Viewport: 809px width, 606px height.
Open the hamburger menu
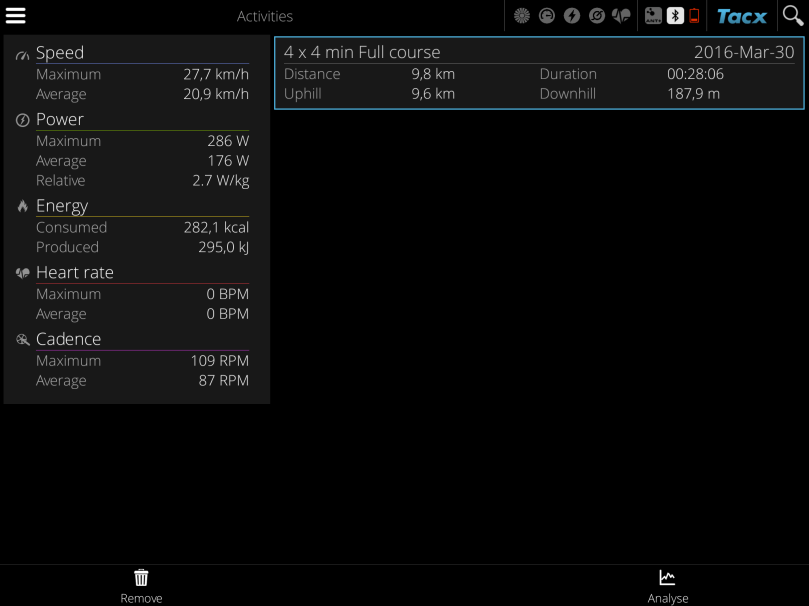coord(16,16)
